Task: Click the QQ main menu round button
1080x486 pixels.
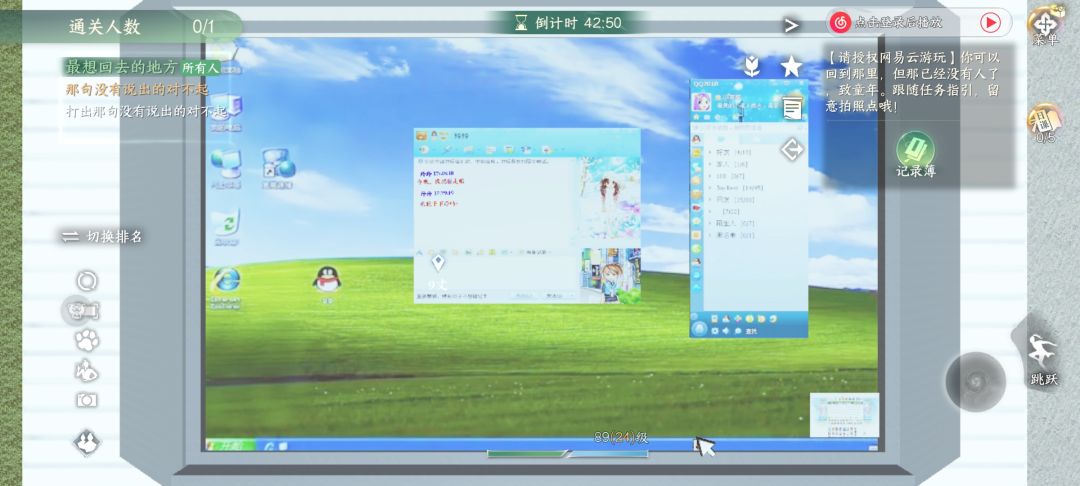Action: [700, 328]
